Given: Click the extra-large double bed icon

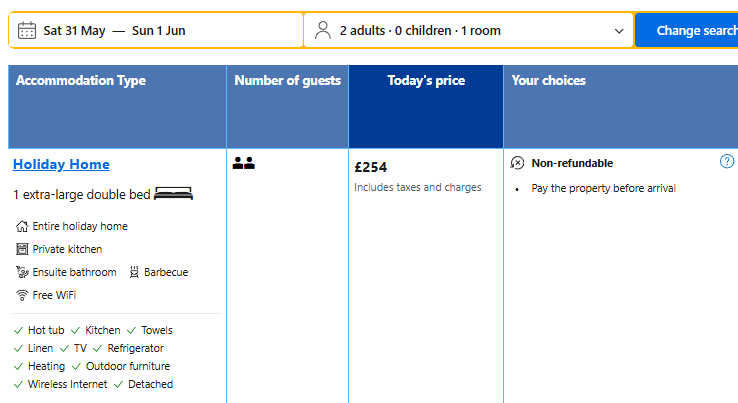Looking at the screenshot, I should point(174,194).
